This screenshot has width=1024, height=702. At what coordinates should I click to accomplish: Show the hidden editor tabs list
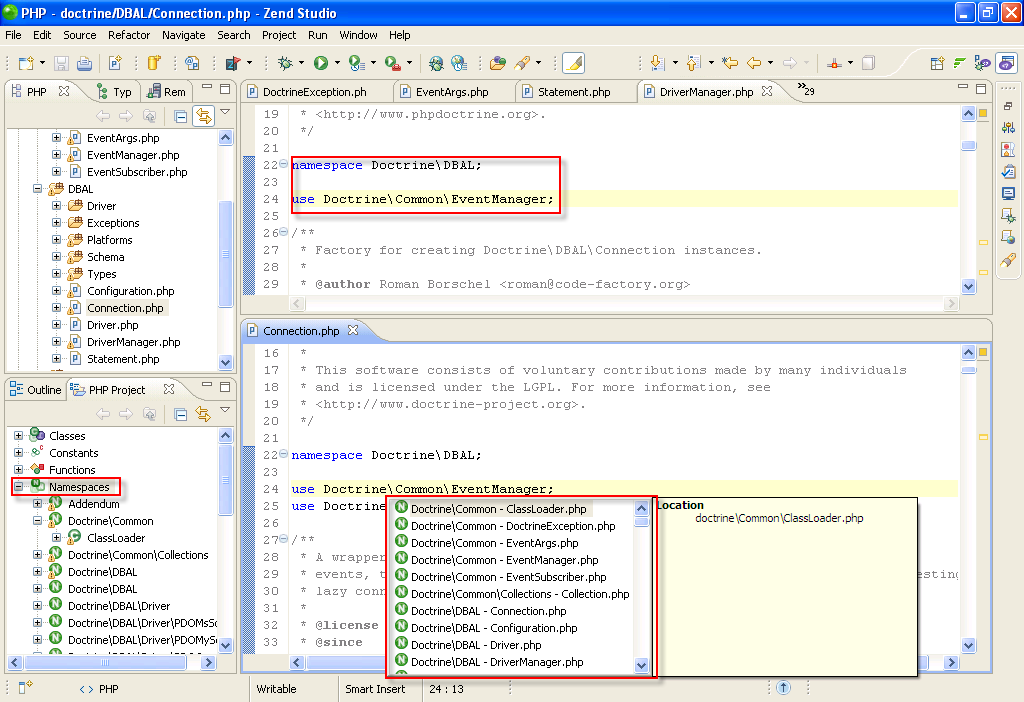807,89
